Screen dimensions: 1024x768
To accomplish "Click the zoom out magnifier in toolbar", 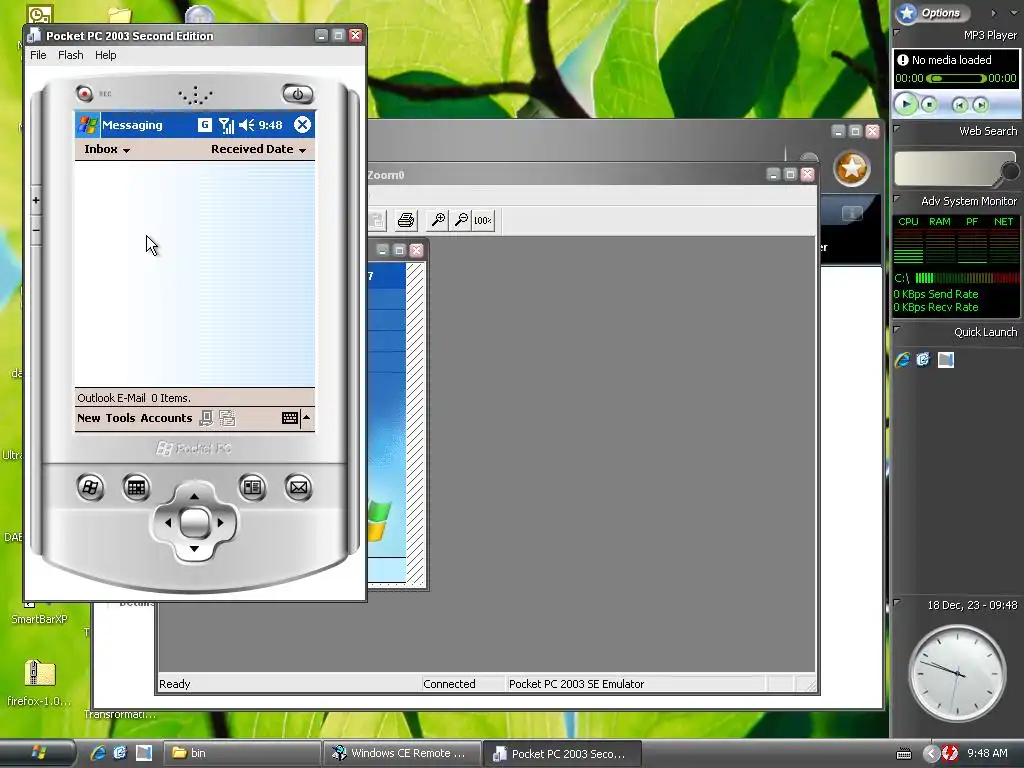I will 461,220.
